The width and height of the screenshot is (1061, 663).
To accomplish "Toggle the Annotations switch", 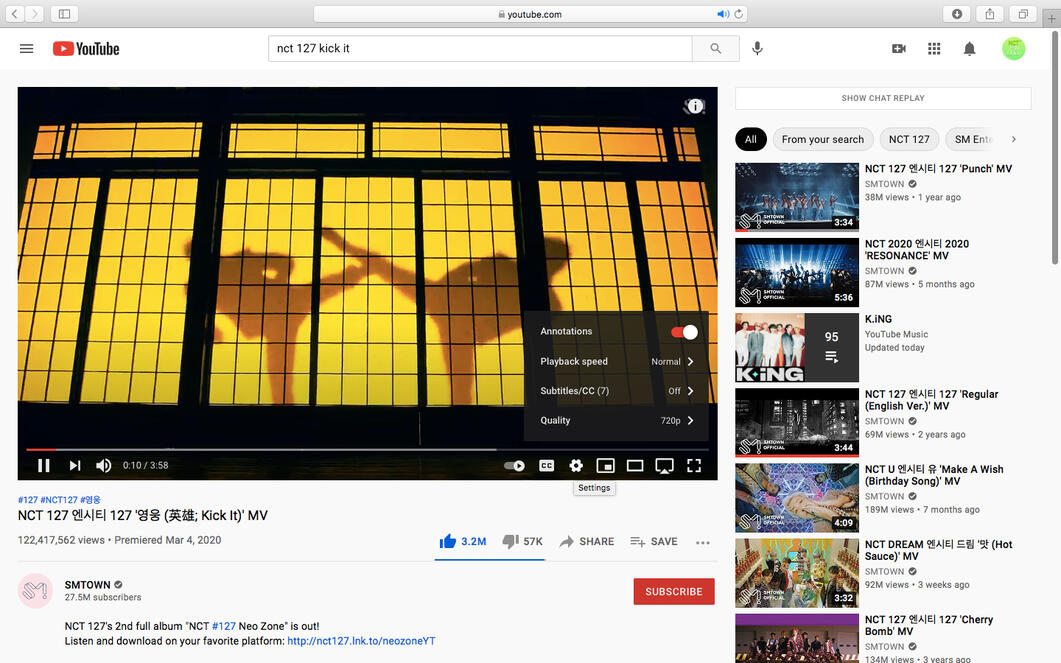I will pyautogui.click(x=684, y=332).
